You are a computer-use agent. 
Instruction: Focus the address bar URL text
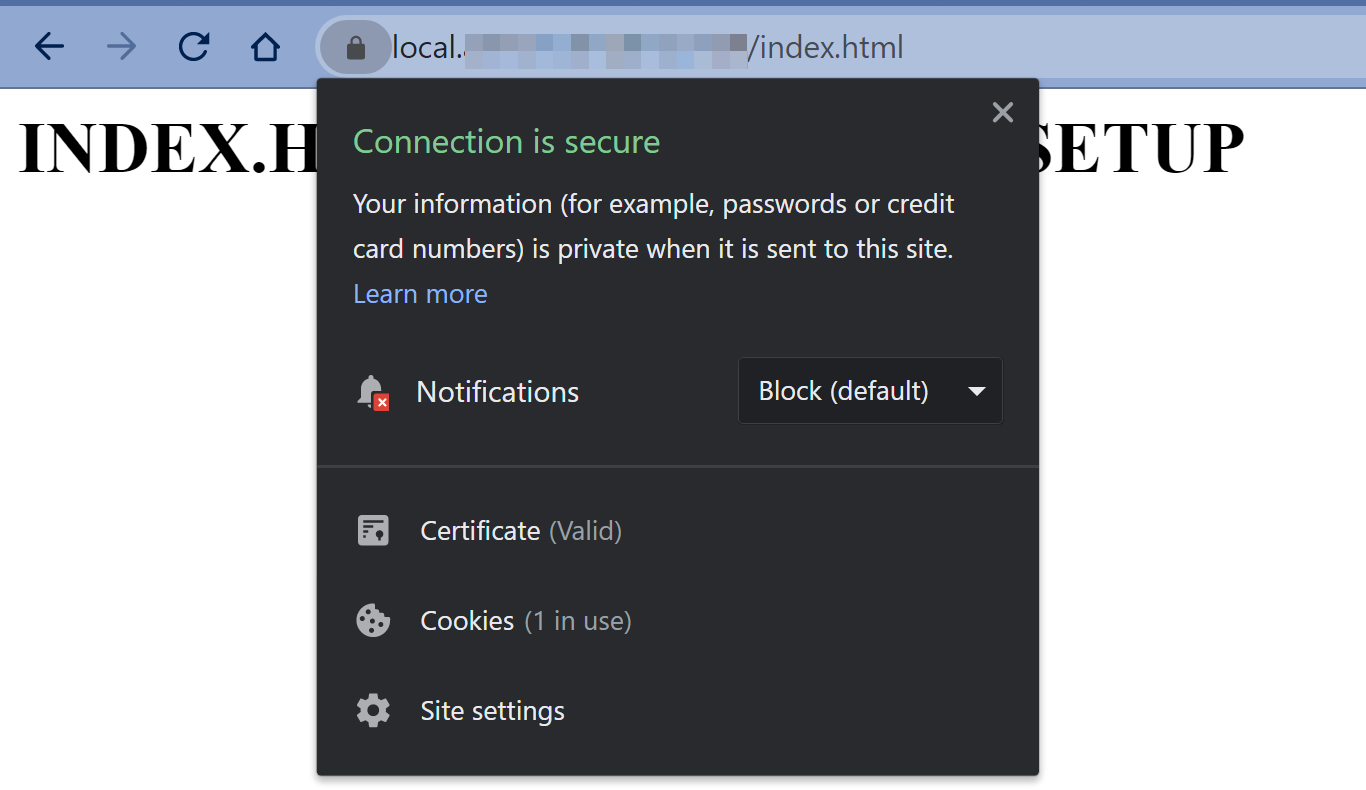(648, 47)
